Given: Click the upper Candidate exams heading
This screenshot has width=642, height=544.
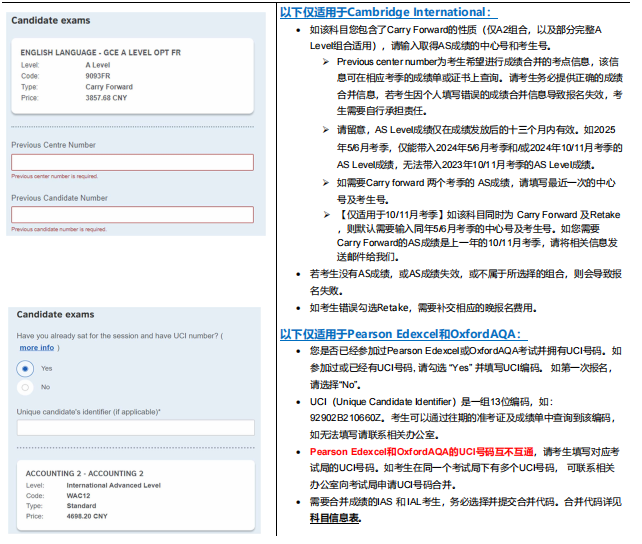Looking at the screenshot, I should [x=51, y=20].
